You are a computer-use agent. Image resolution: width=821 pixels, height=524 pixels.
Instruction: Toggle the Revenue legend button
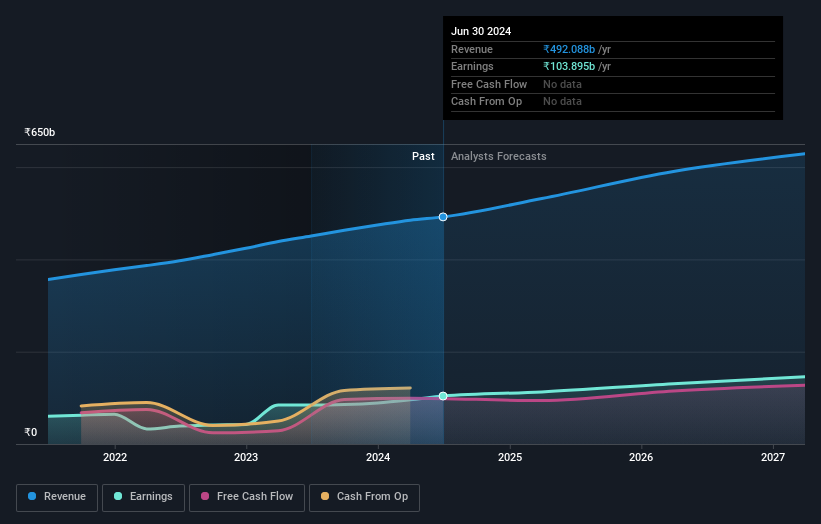coord(57,497)
